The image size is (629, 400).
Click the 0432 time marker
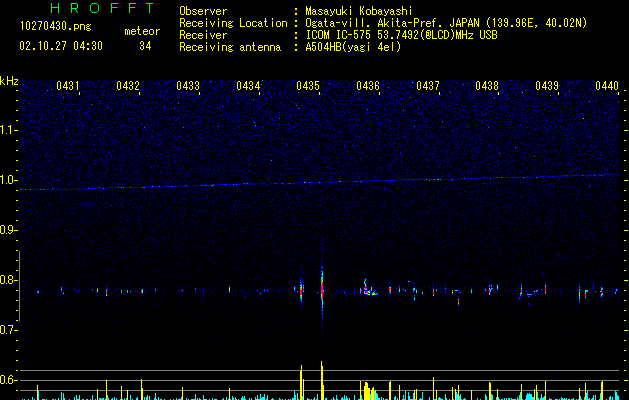pyautogui.click(x=128, y=86)
